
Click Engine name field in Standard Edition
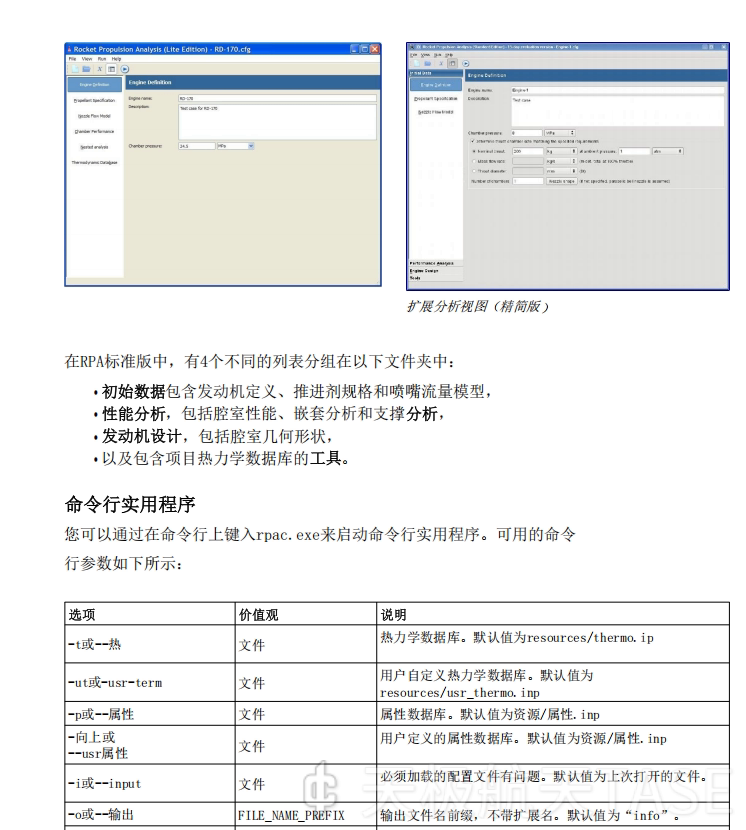(618, 91)
